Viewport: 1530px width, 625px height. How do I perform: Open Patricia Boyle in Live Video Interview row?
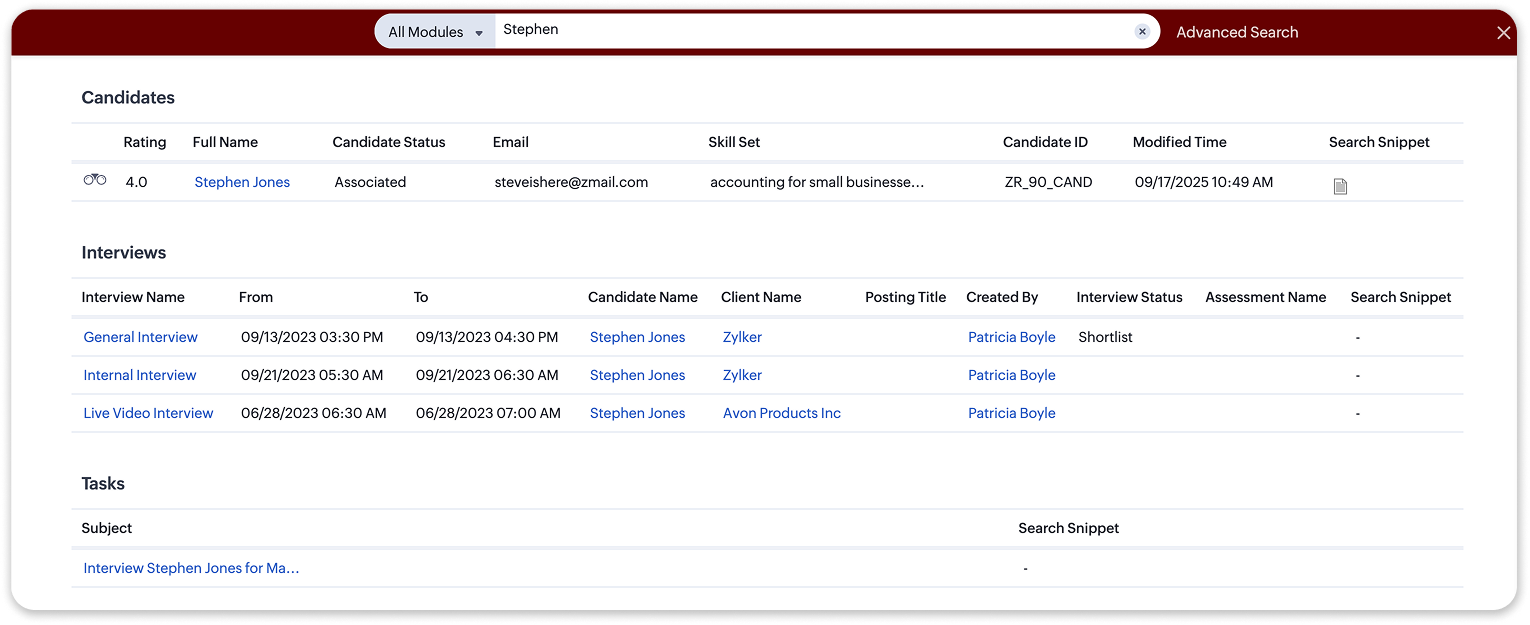tap(1011, 413)
